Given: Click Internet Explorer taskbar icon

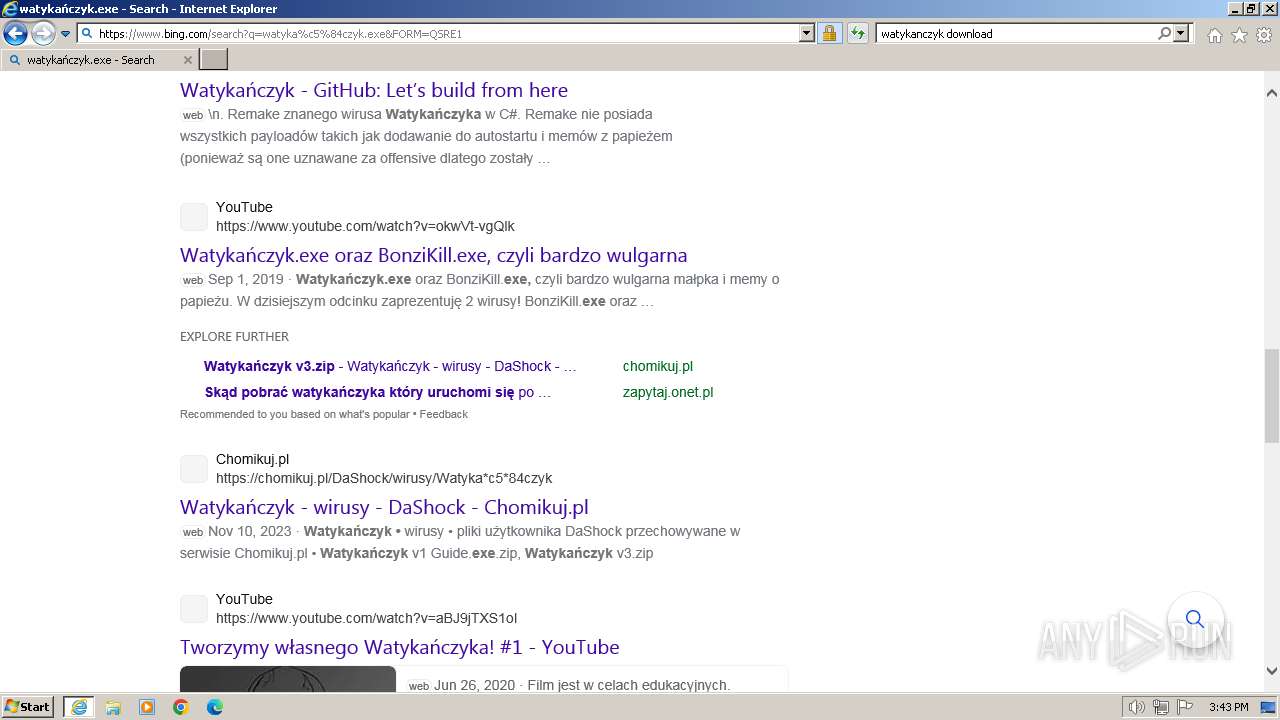Looking at the screenshot, I should tap(78, 707).
